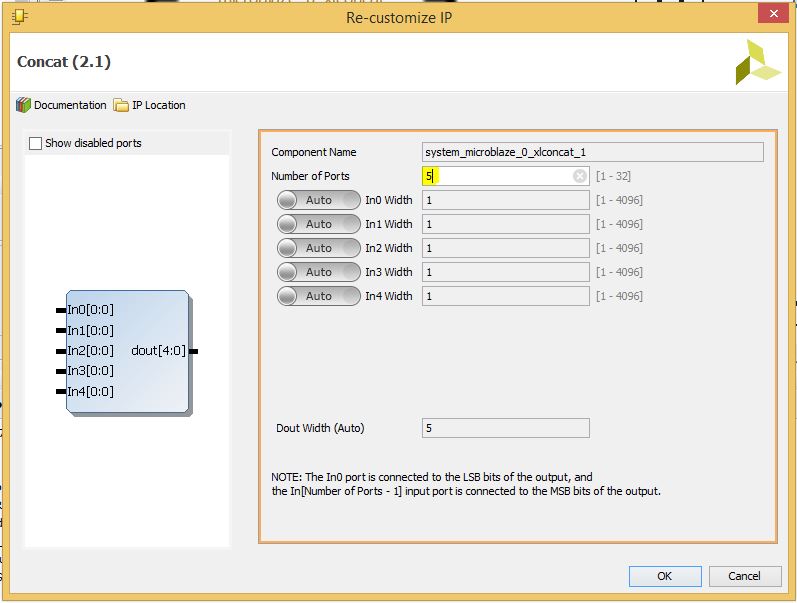Select the In0 Width value field
797x603 pixels.
tap(506, 200)
